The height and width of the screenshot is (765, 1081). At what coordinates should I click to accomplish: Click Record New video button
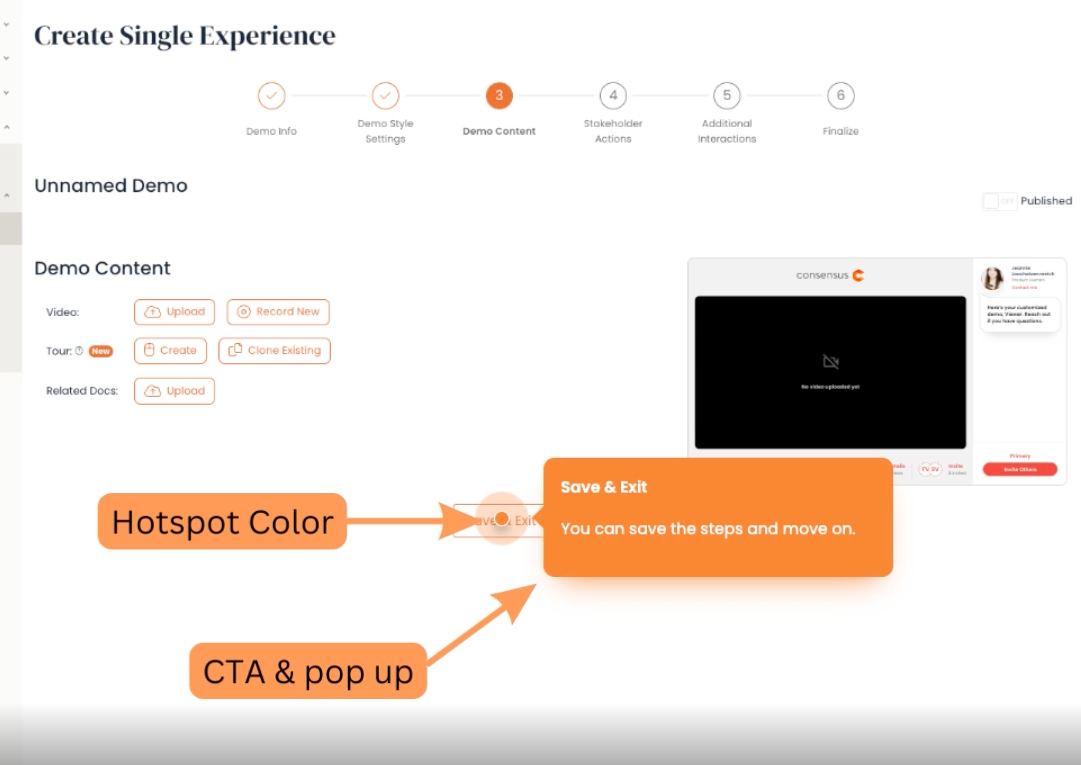(x=278, y=312)
